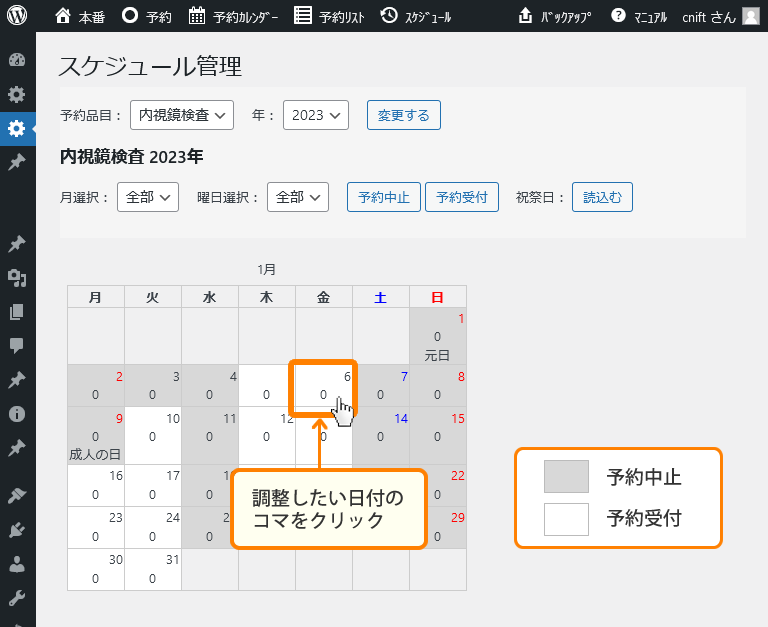This screenshot has width=768, height=627.
Task: Select the January 31 calendar cell
Action: point(152,570)
